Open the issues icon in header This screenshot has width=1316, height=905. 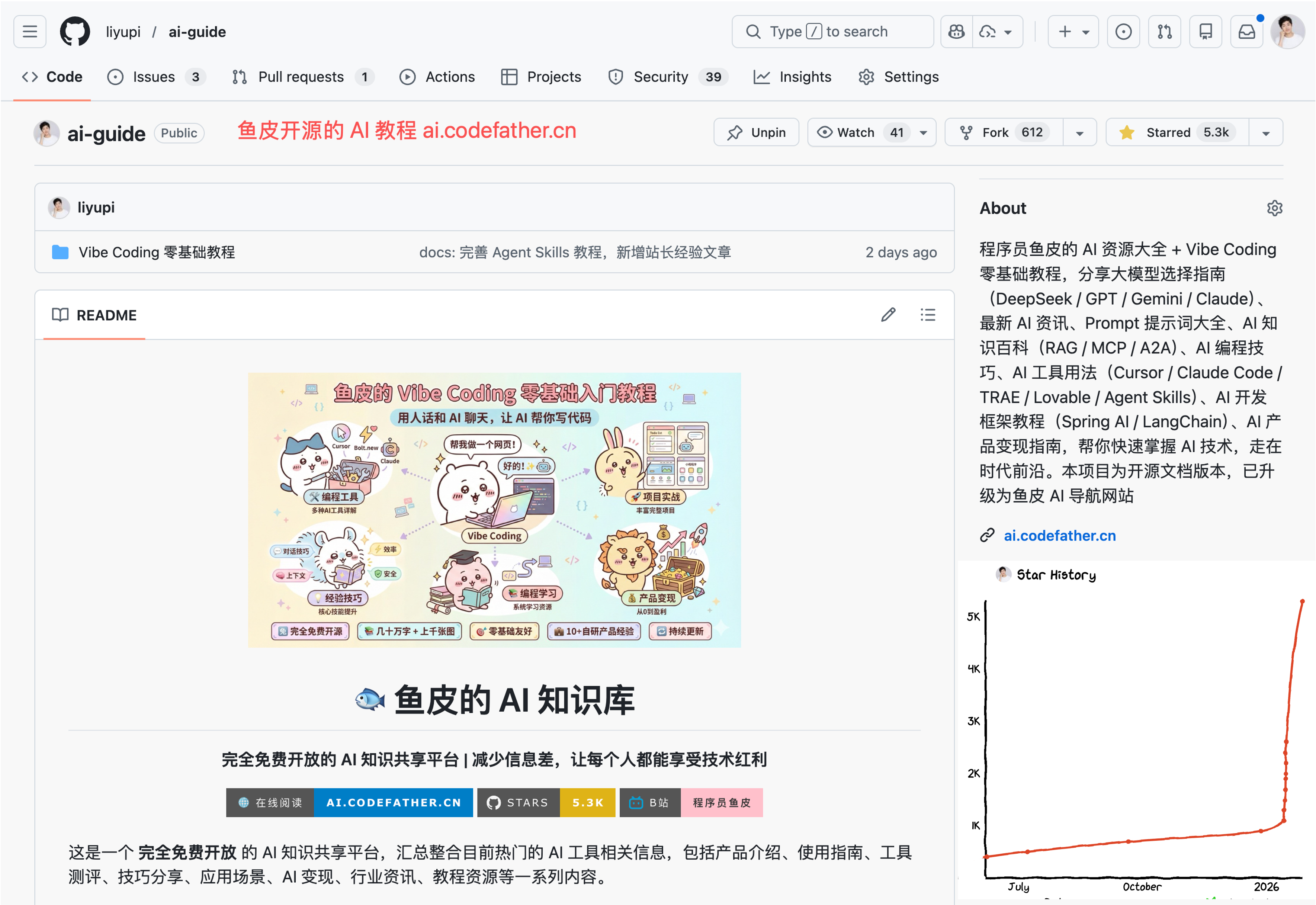[1123, 32]
